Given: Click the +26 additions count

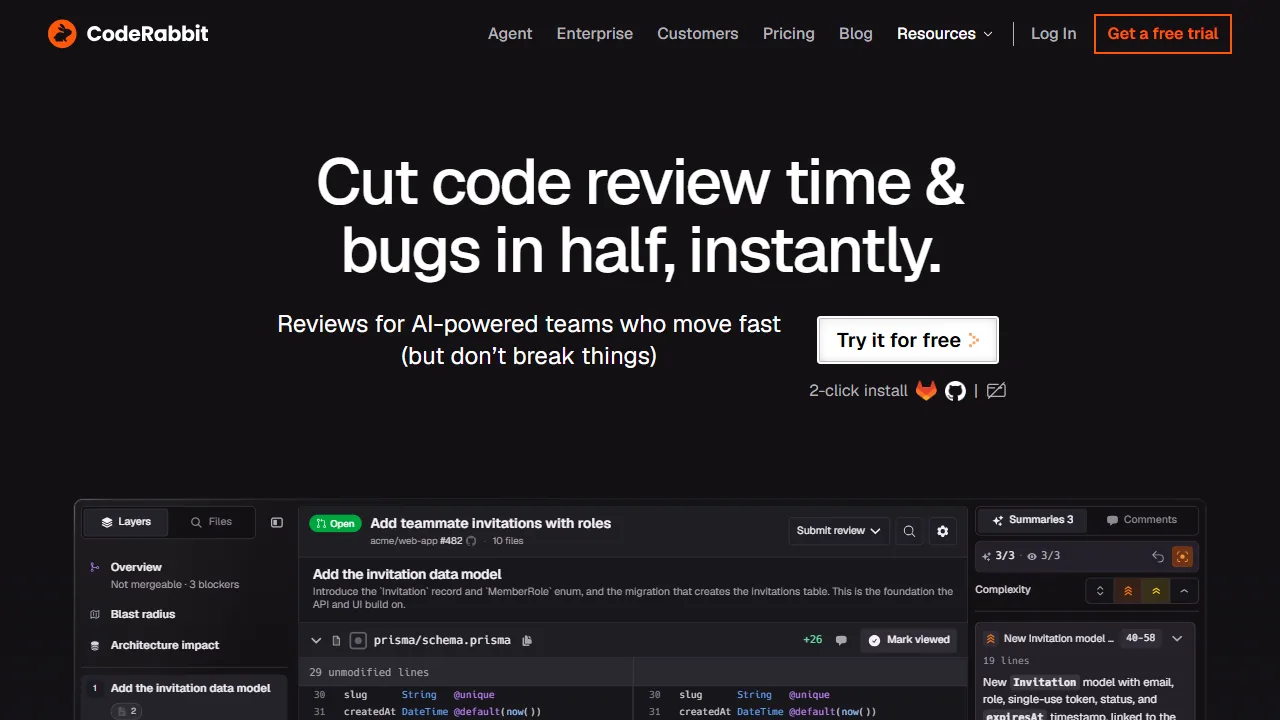Looking at the screenshot, I should (812, 640).
